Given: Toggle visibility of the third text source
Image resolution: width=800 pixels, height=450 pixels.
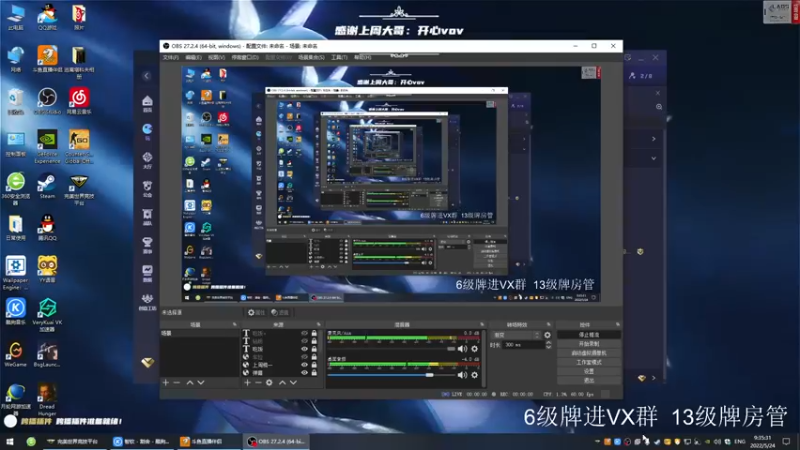Looking at the screenshot, I should pyautogui.click(x=305, y=349).
